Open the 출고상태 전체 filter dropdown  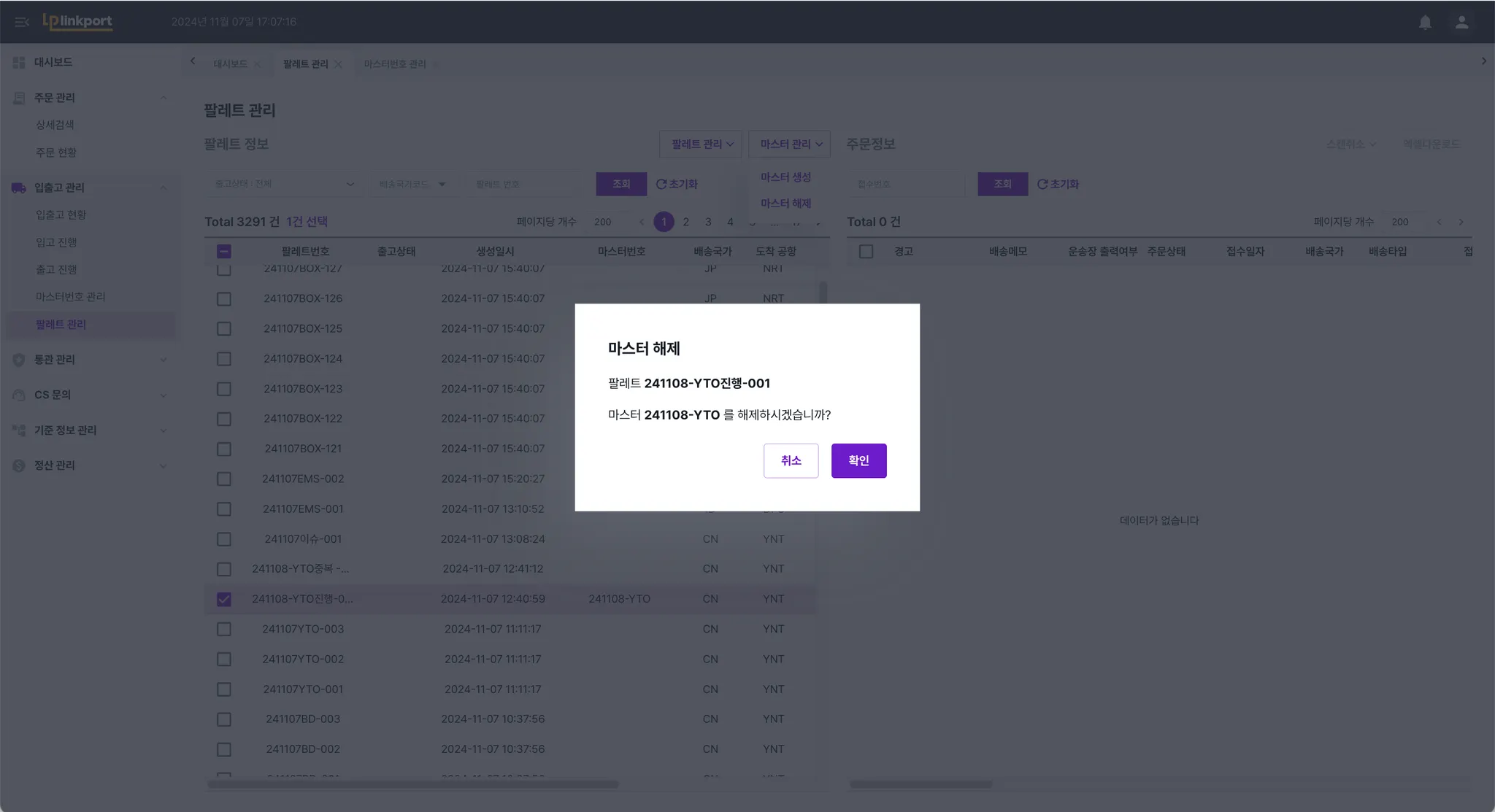tap(283, 184)
